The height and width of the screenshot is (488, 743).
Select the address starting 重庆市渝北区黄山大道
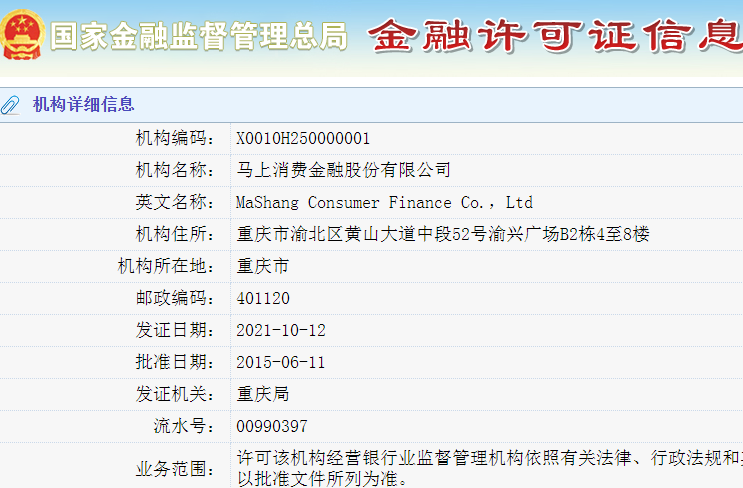pyautogui.click(x=443, y=234)
